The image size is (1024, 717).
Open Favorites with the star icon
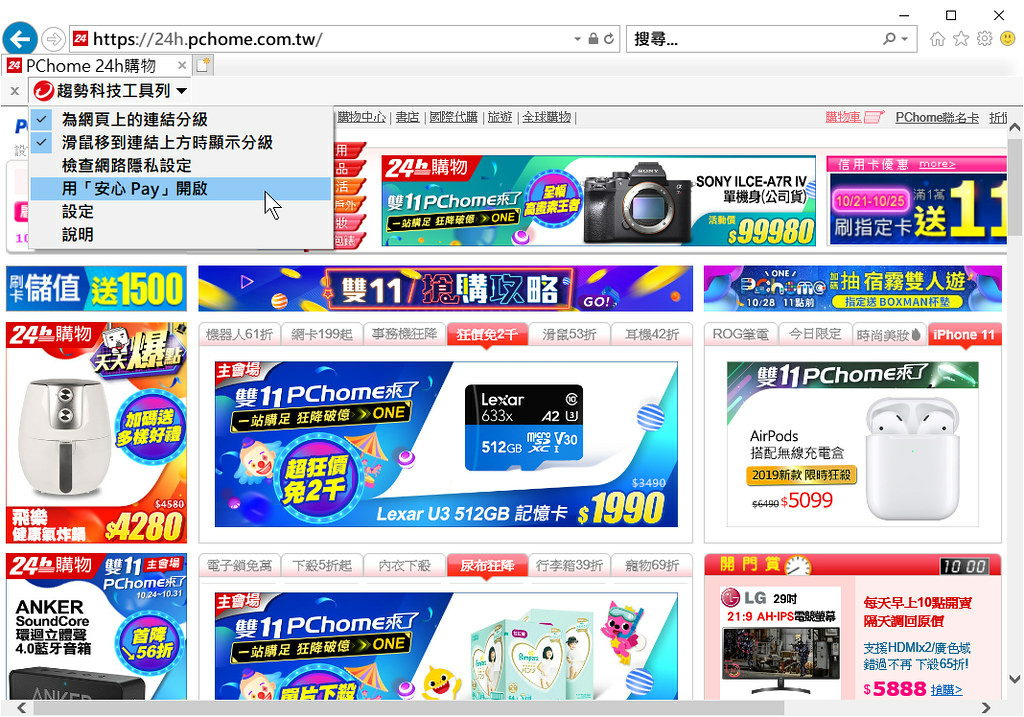(x=961, y=39)
